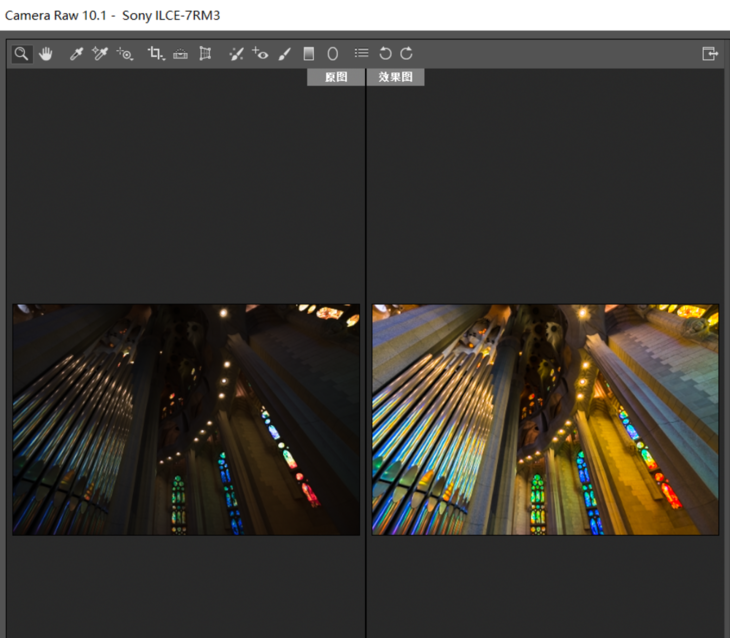This screenshot has width=730, height=638.
Task: Rotate image counterclockwise
Action: click(385, 54)
